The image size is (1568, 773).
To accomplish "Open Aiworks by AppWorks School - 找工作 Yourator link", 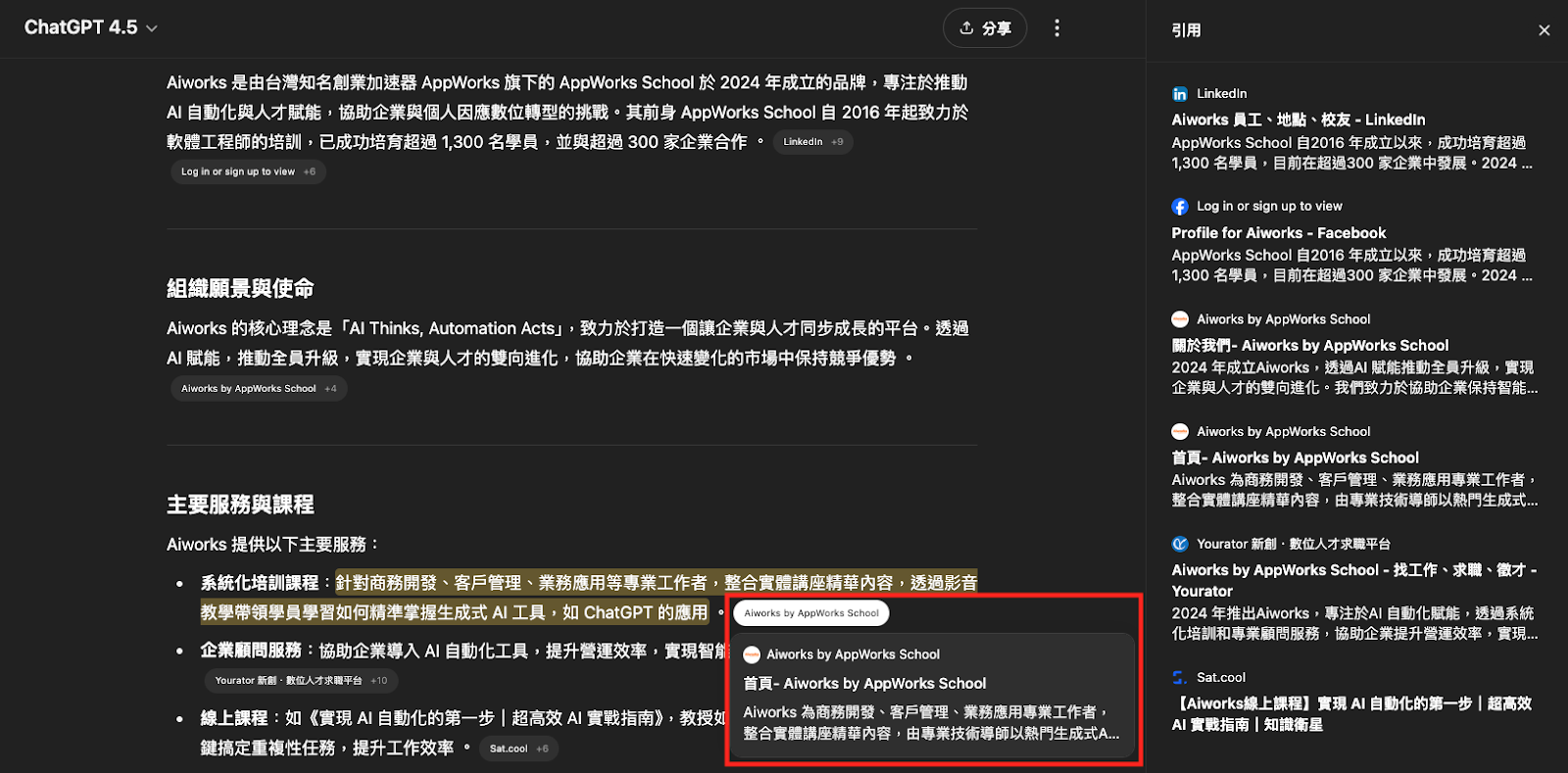I will coord(1354,581).
